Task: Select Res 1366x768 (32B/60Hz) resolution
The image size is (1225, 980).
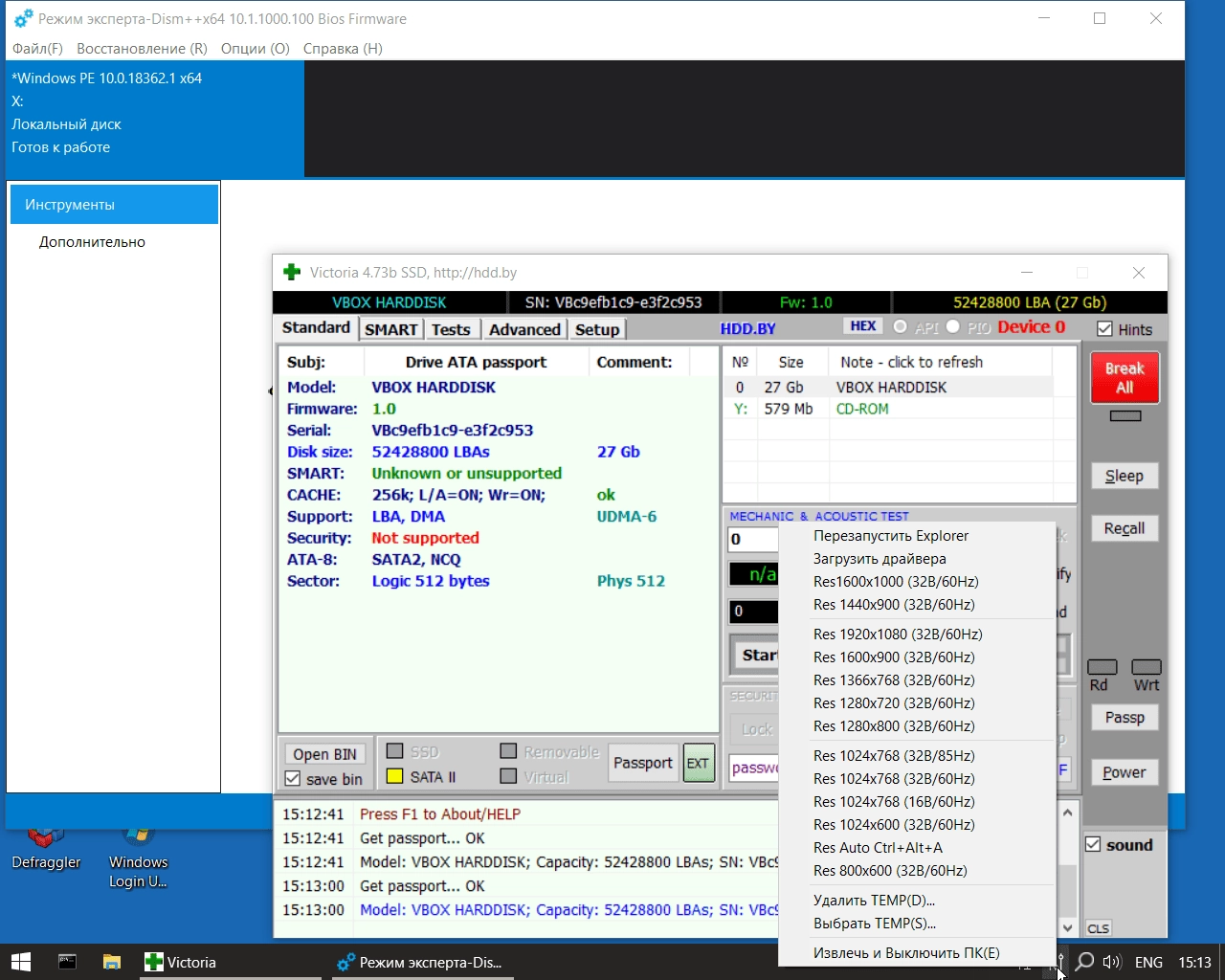Action: tap(917, 680)
